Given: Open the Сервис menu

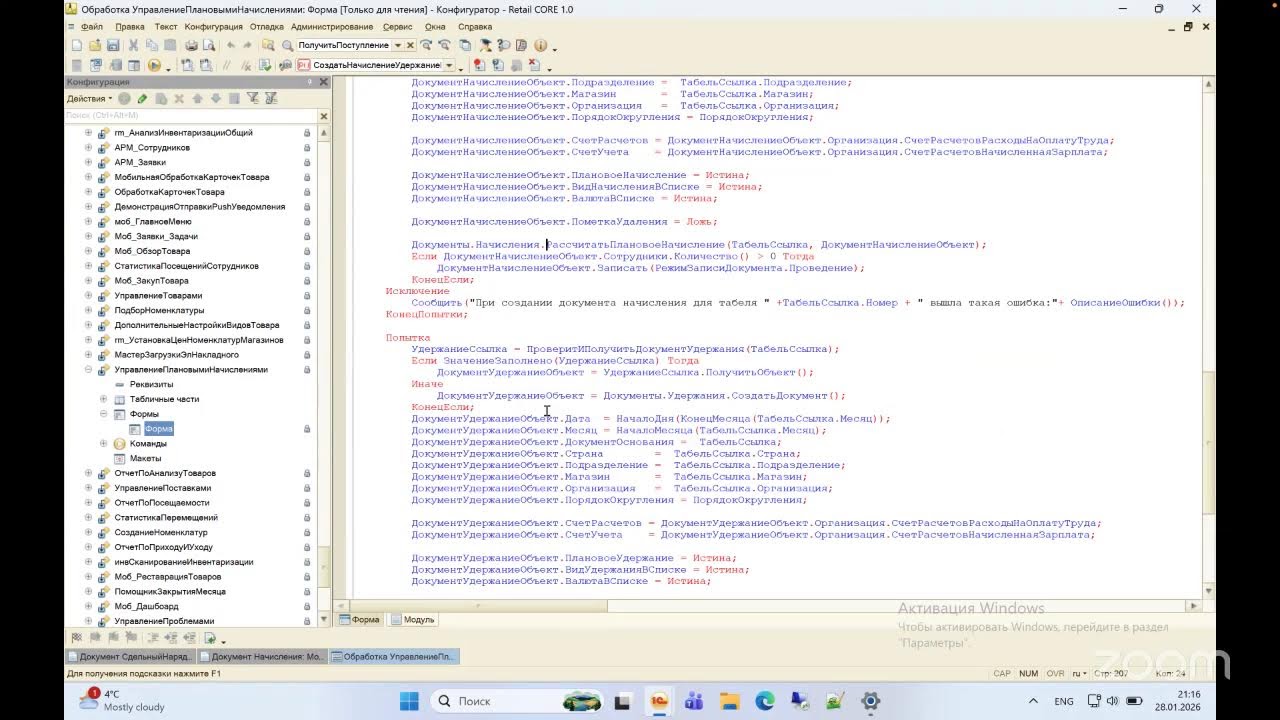Looking at the screenshot, I should tap(397, 27).
